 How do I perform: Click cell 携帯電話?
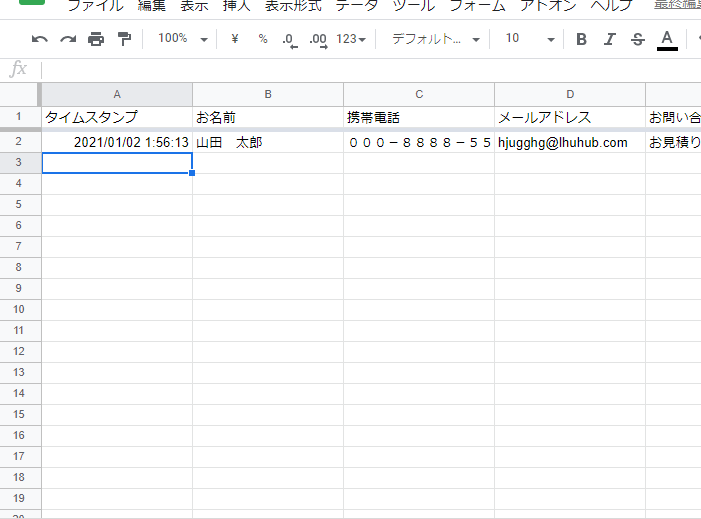pos(419,117)
